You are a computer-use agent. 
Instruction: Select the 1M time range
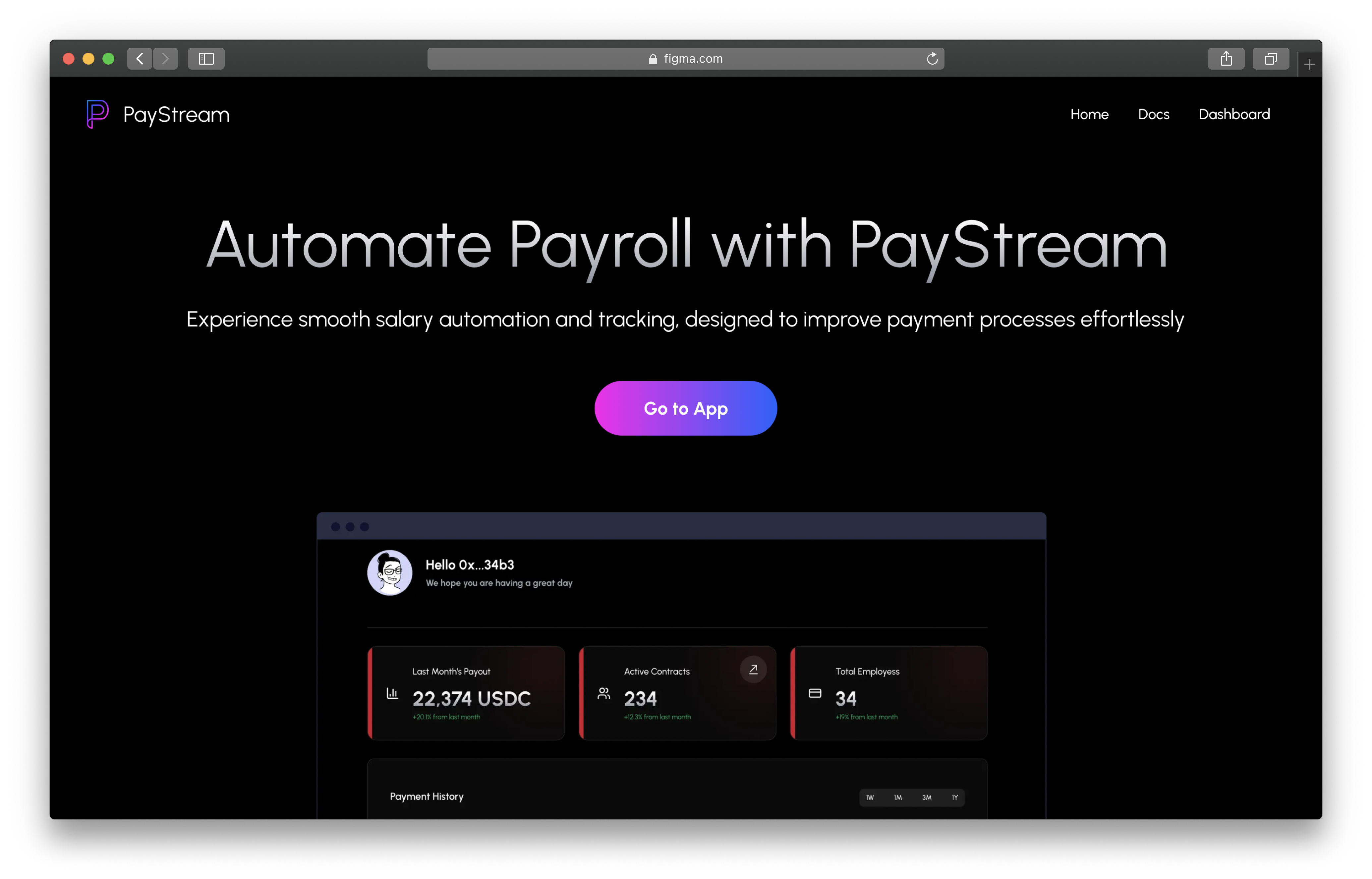[898, 797]
